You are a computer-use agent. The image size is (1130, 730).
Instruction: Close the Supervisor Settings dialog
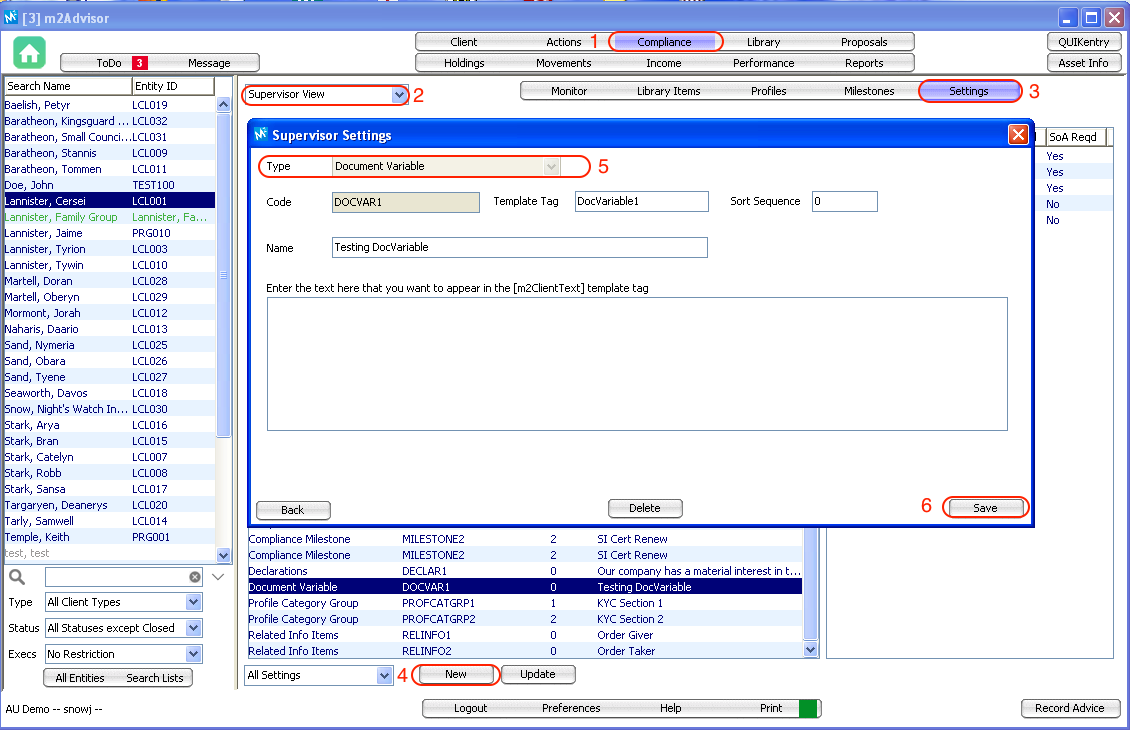point(1018,134)
